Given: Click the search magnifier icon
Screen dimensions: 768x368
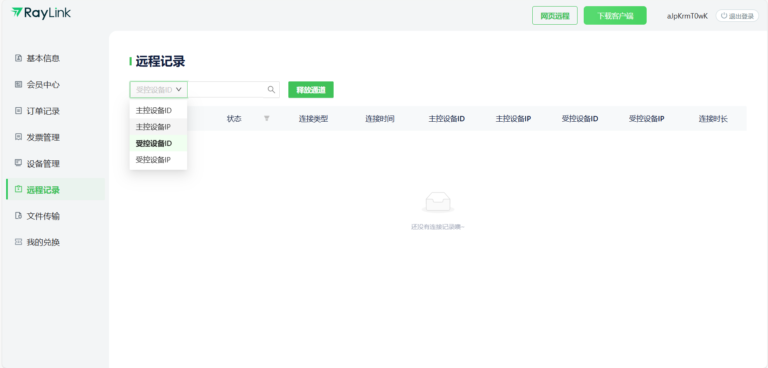Looking at the screenshot, I should click(271, 90).
